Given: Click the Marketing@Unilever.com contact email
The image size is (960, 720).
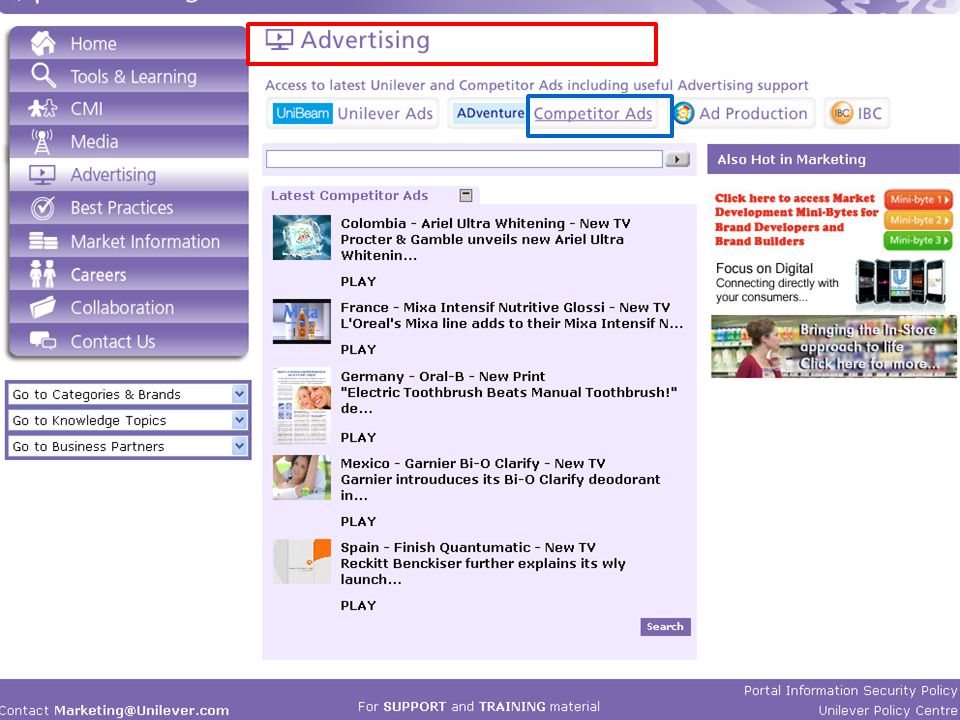Looking at the screenshot, I should [x=141, y=711].
